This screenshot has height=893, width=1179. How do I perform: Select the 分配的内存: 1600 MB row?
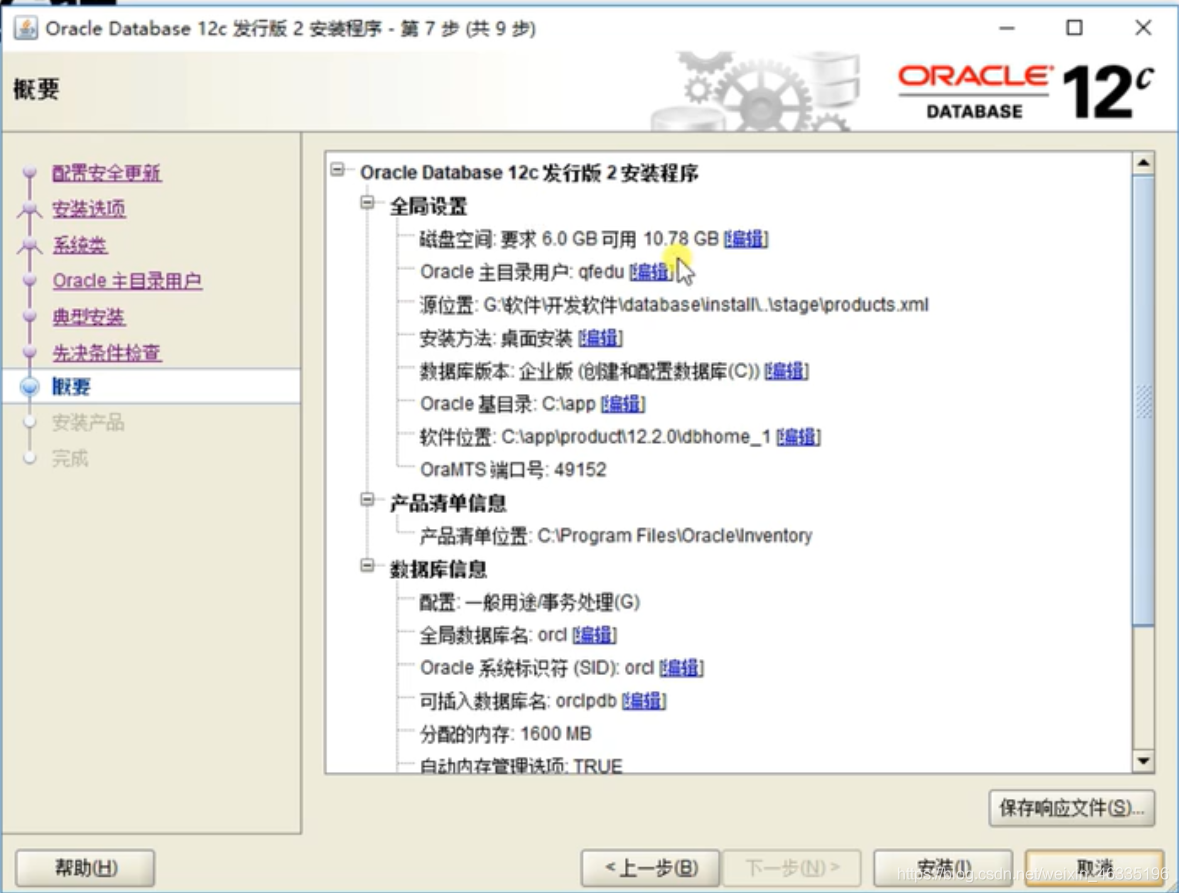[x=505, y=734]
